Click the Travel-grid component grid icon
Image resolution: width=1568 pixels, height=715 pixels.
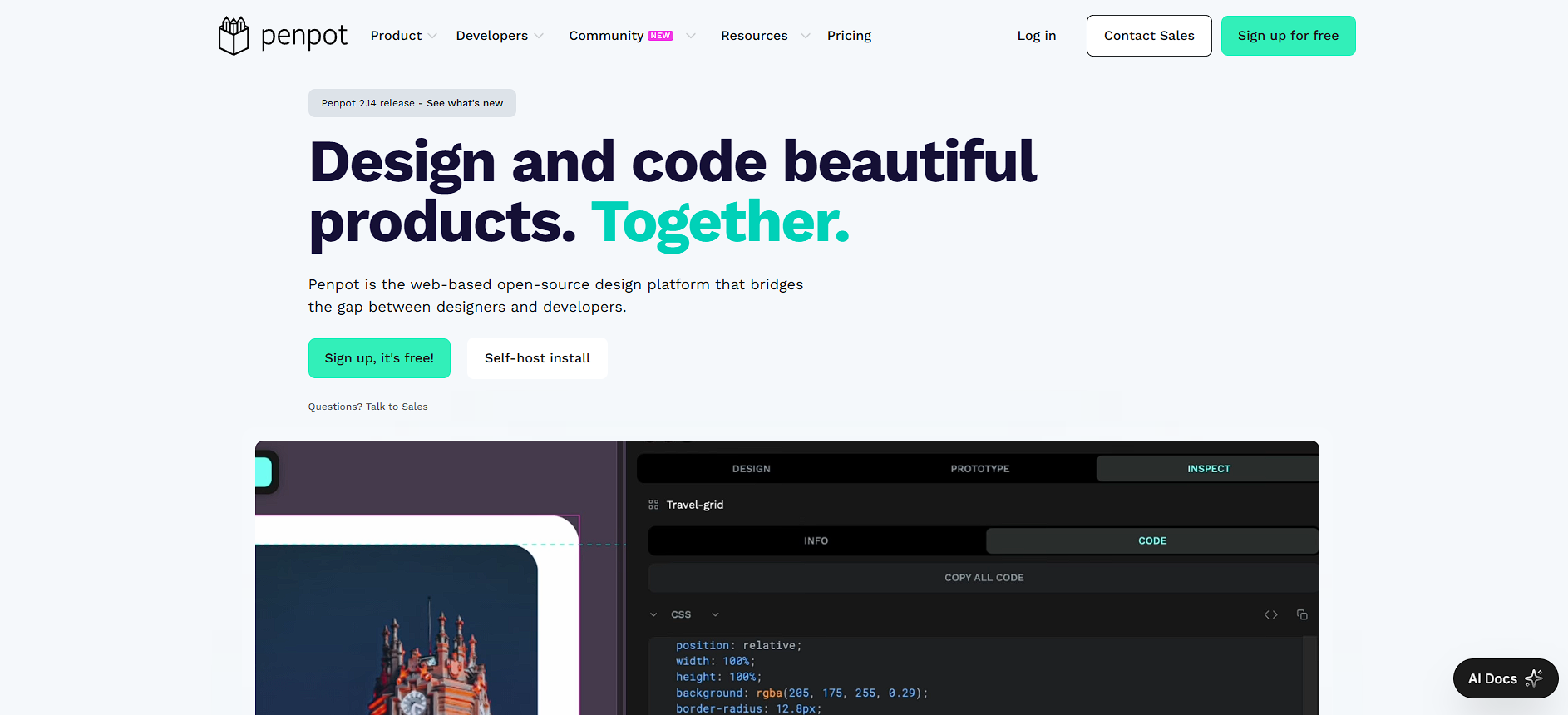(653, 505)
